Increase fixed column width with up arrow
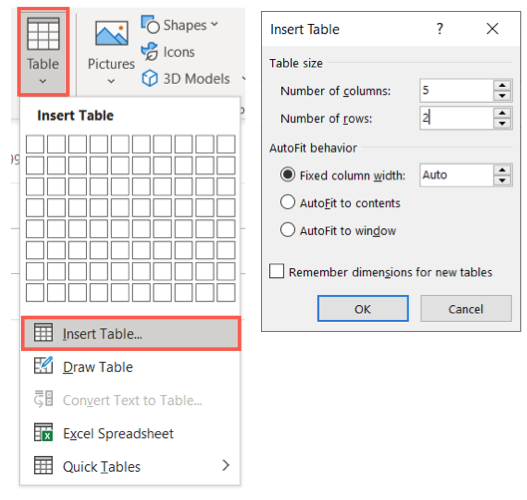This screenshot has width=527, height=500. (502, 170)
